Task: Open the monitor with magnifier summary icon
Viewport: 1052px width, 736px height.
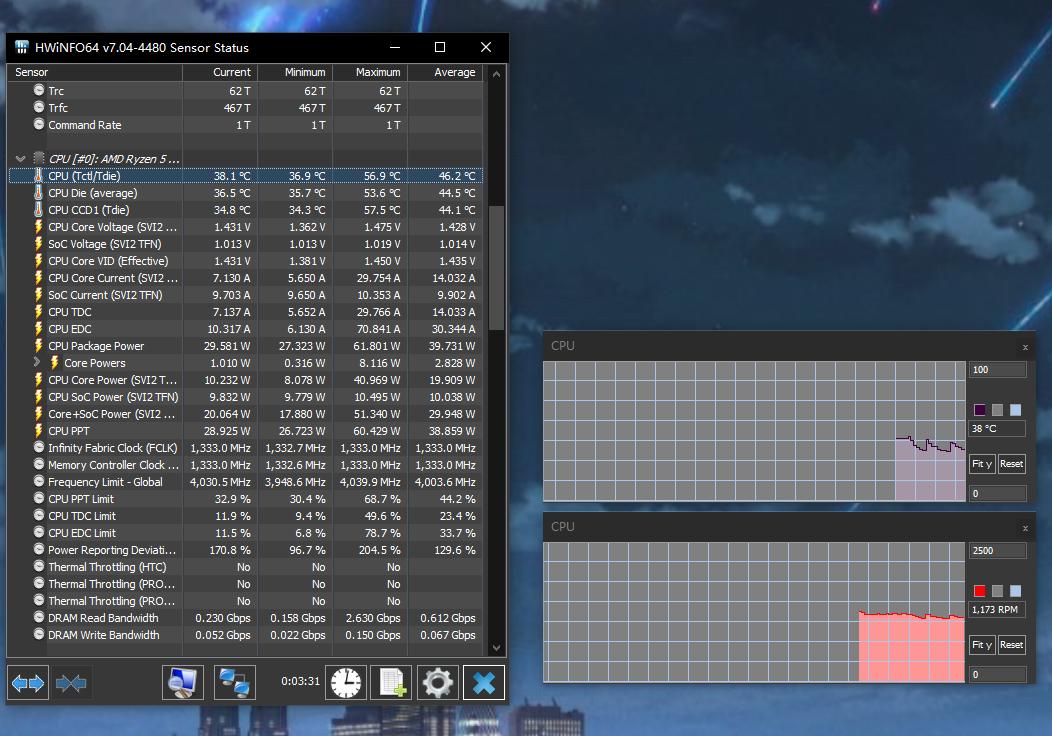Action: point(183,683)
